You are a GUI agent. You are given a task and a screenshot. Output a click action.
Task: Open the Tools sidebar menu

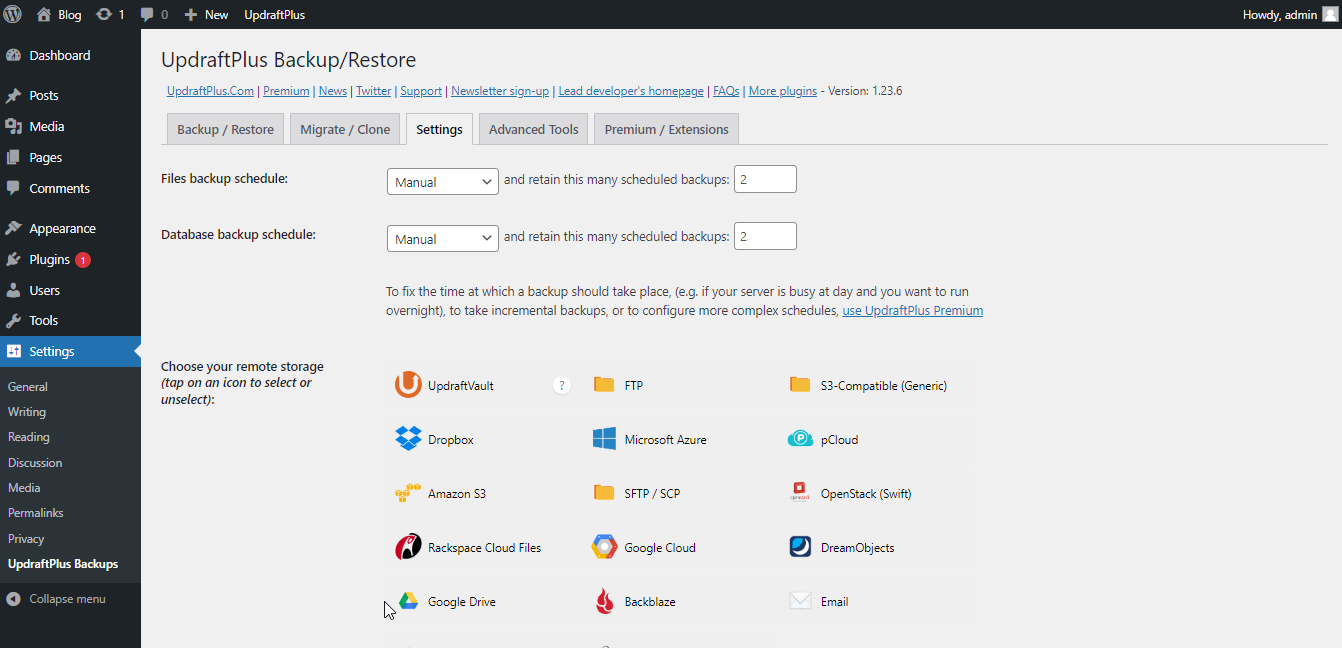pos(70,321)
